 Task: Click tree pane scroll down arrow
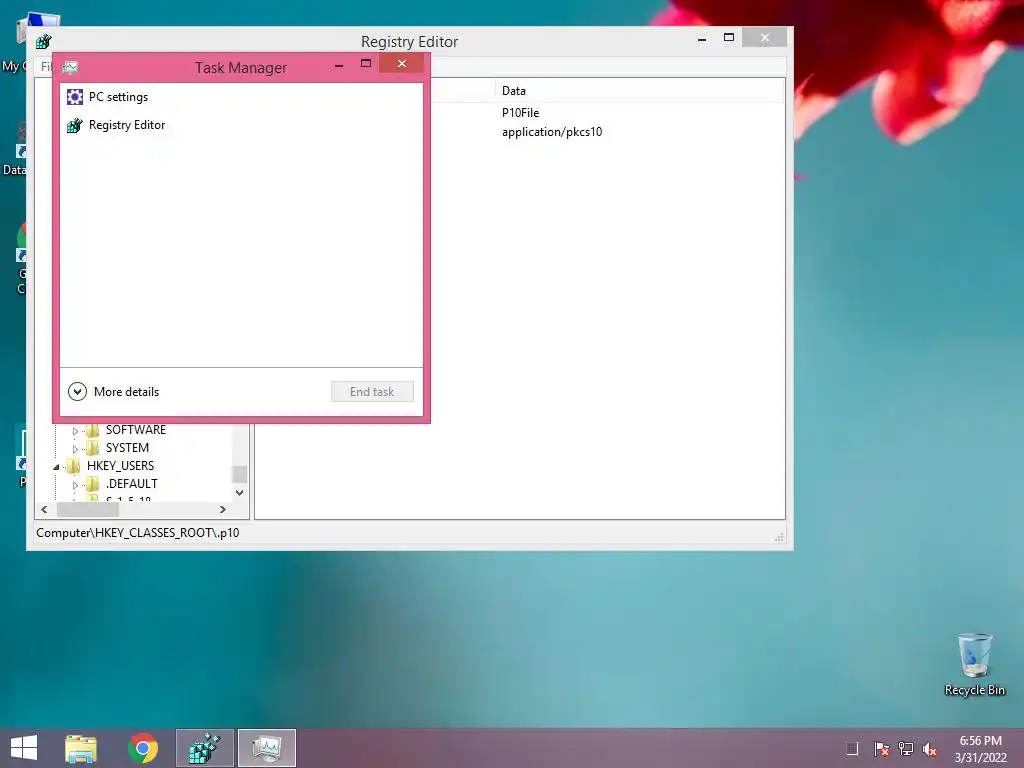(240, 492)
